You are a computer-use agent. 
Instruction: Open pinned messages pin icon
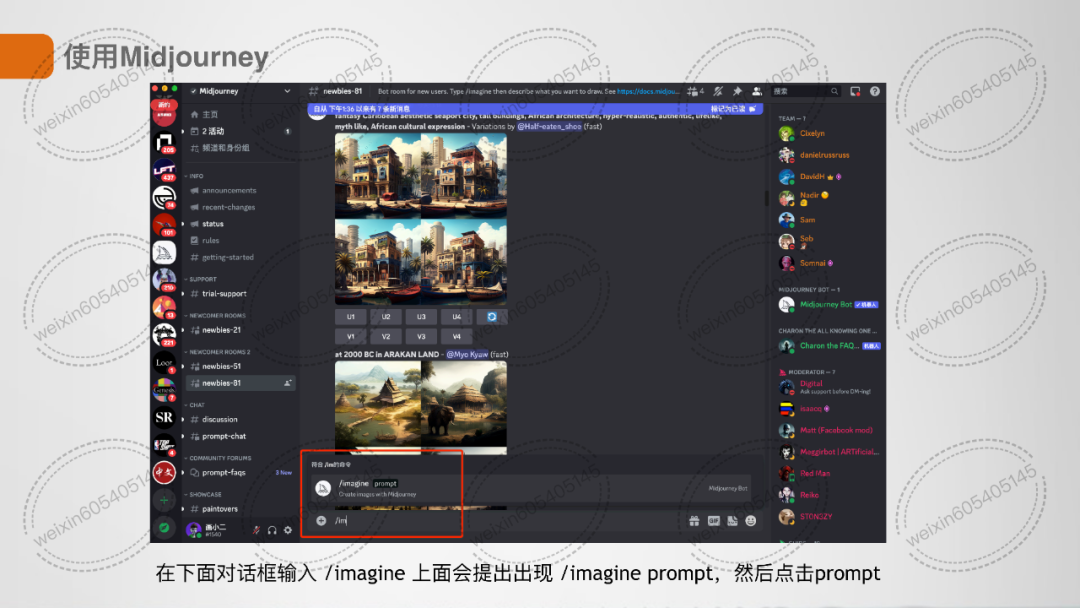pyautogui.click(x=737, y=91)
